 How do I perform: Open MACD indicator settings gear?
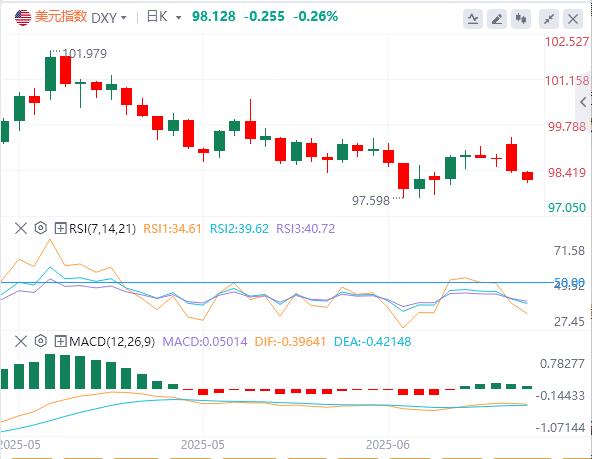(41, 341)
